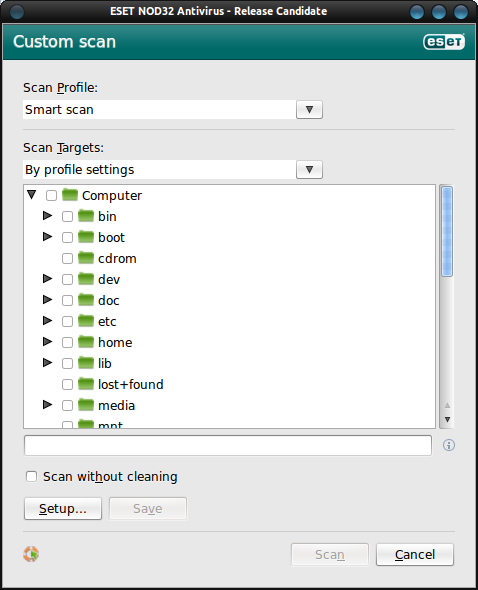Viewport: 478px width, 590px height.
Task: Select the etc tree label
Action: 107,322
